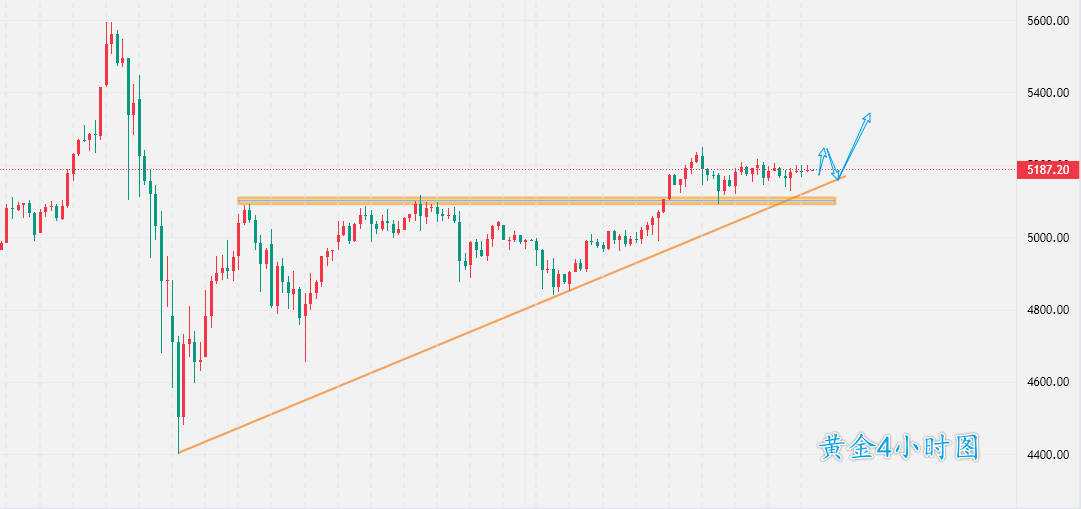This screenshot has width=1081, height=509.
Task: Click the 5000.00 price axis label
Action: point(1048,238)
